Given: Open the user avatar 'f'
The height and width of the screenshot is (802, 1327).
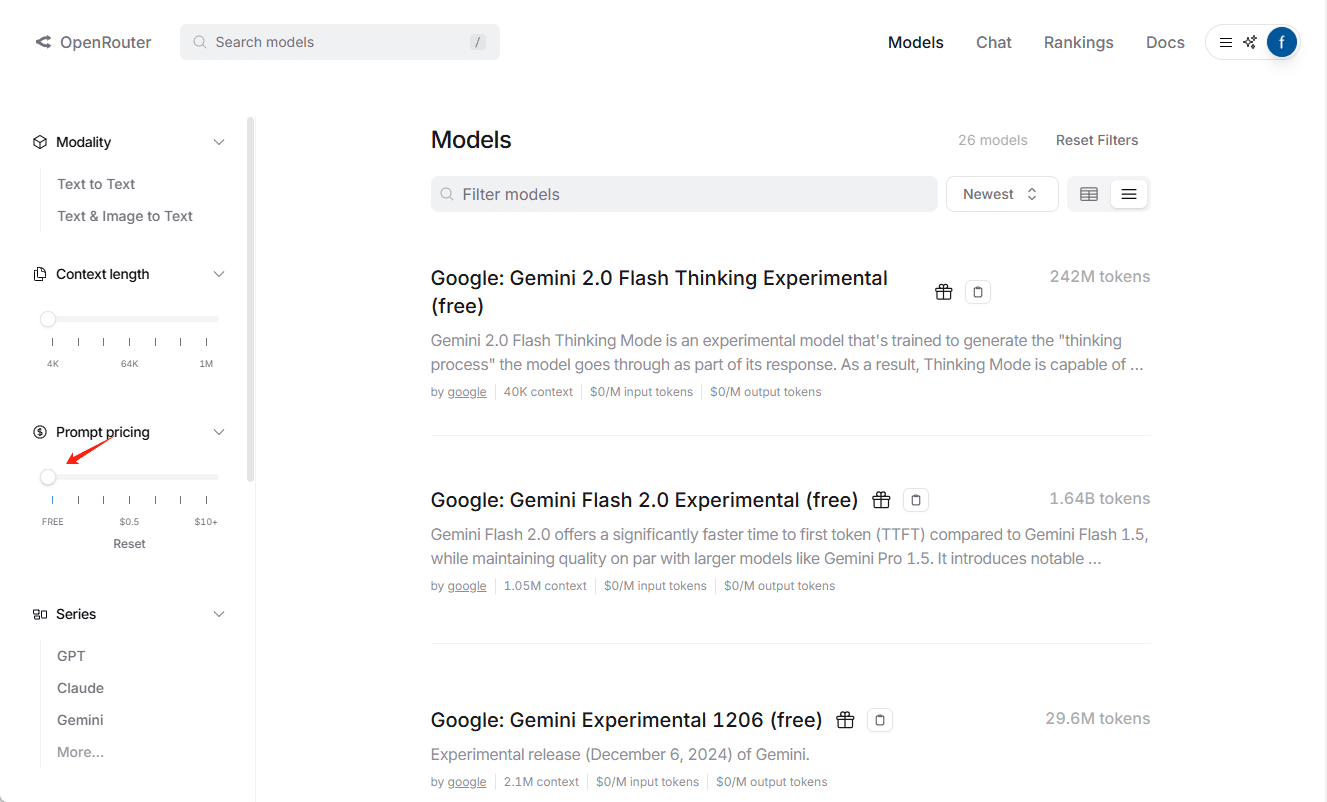Looking at the screenshot, I should (x=1282, y=42).
